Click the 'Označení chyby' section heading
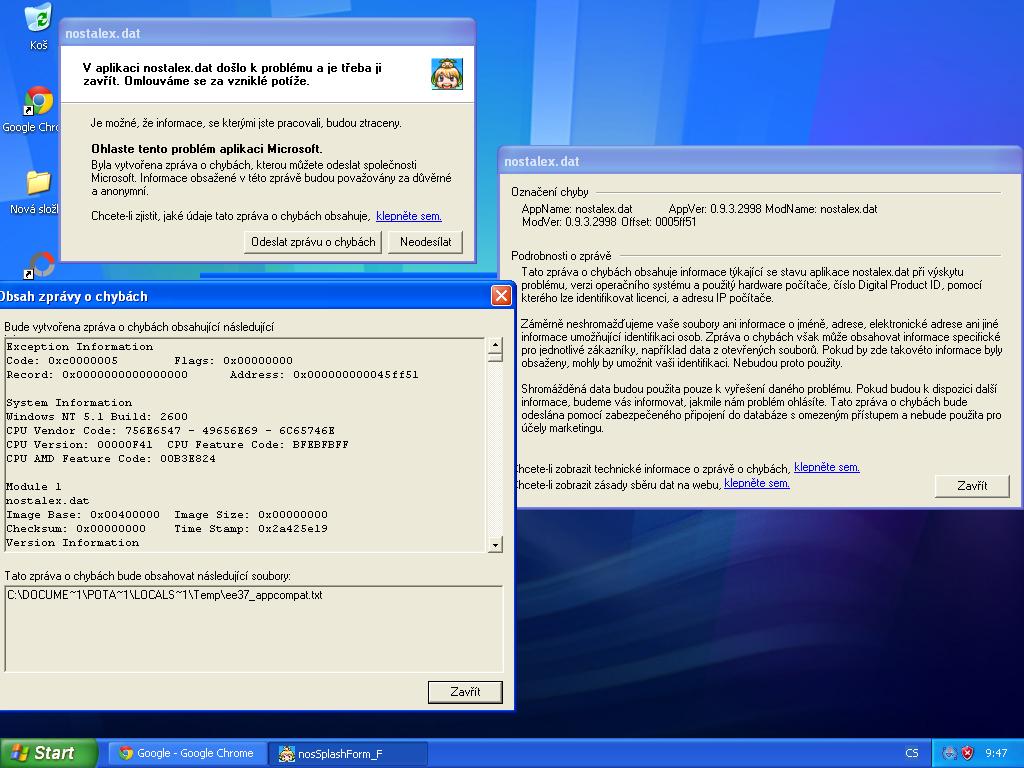The image size is (1024, 768). pyautogui.click(x=550, y=193)
